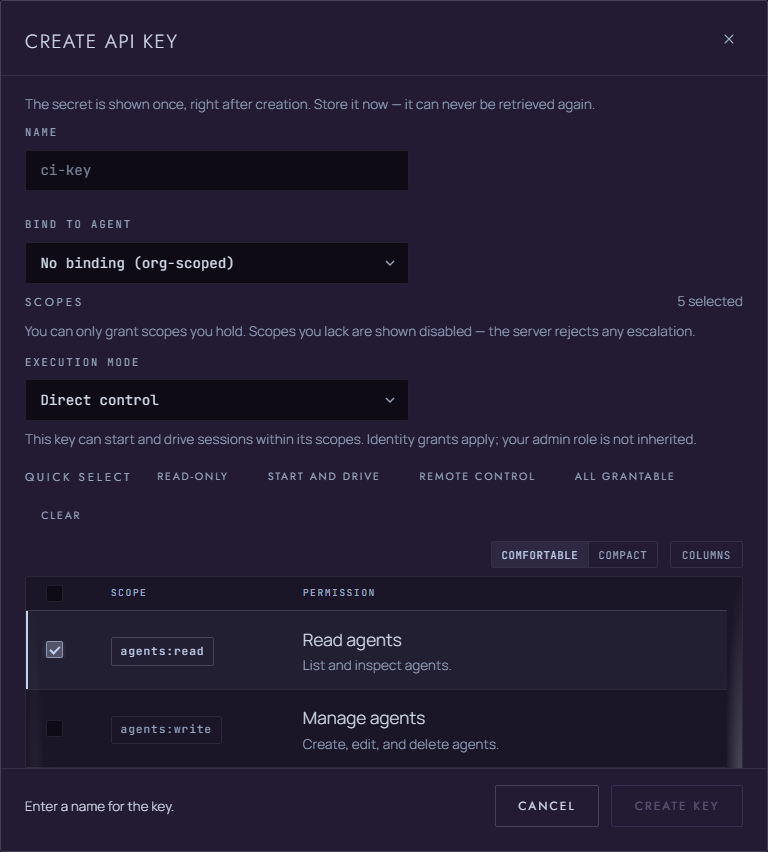Switch to Comfortable row density
768x852 pixels.
coord(539,555)
